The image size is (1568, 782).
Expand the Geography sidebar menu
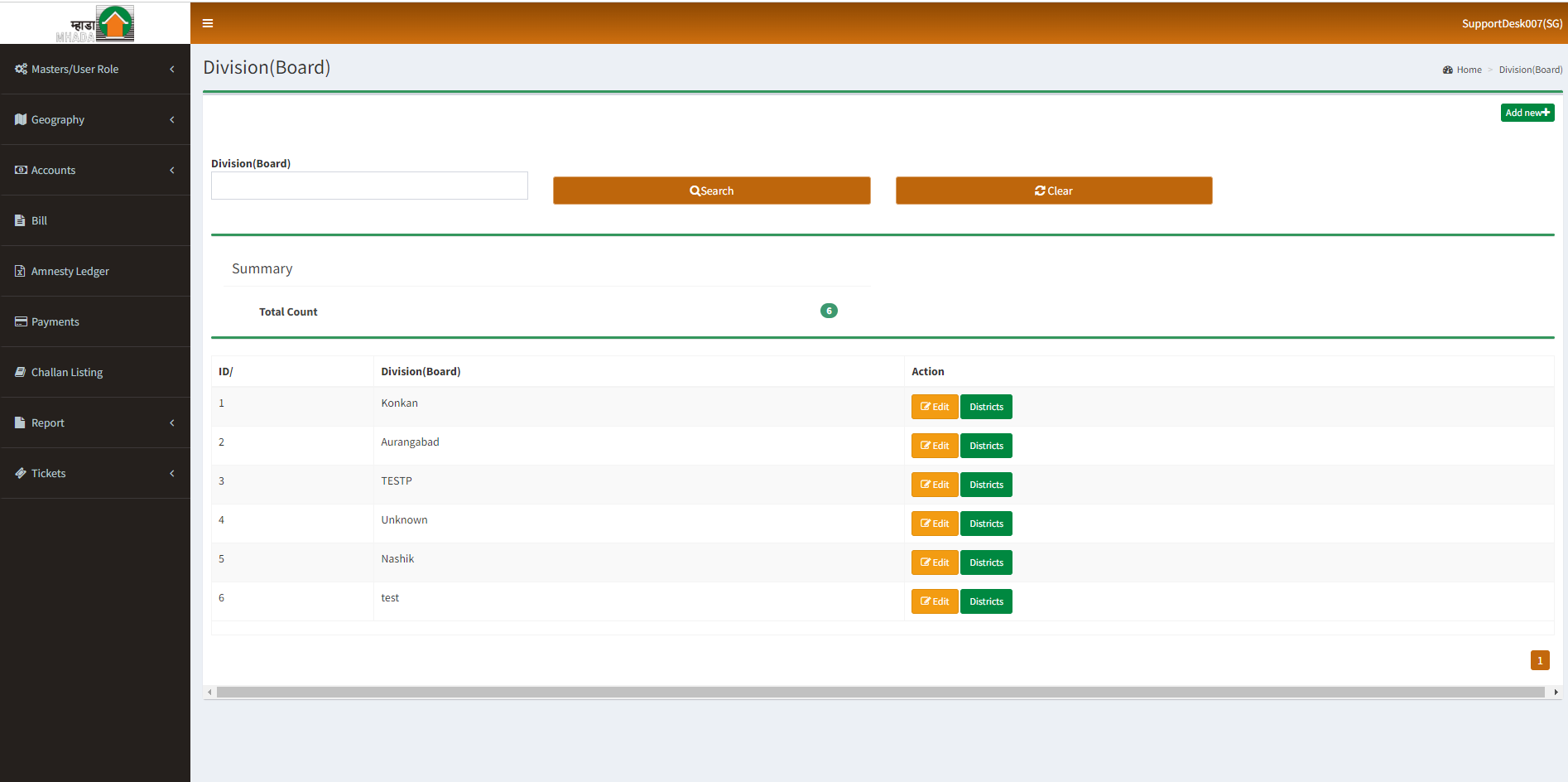click(x=172, y=119)
